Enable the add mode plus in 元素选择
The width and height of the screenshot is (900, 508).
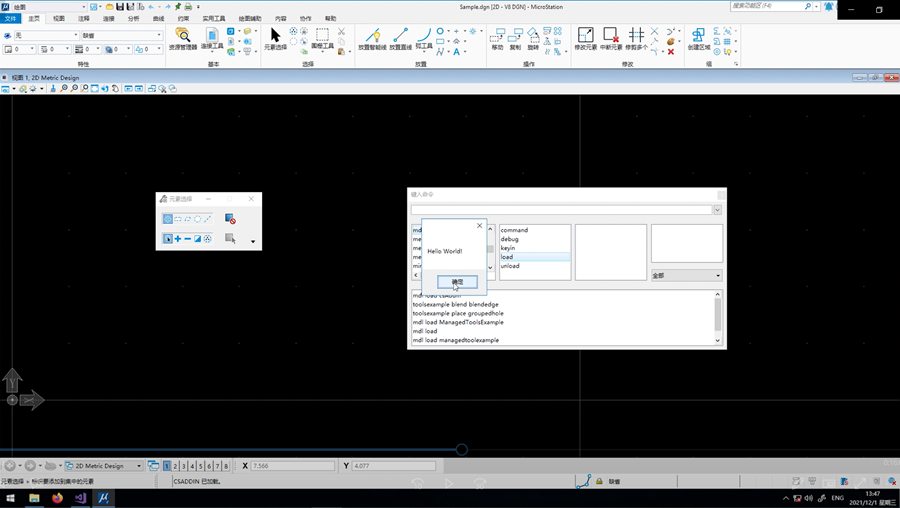click(x=178, y=239)
